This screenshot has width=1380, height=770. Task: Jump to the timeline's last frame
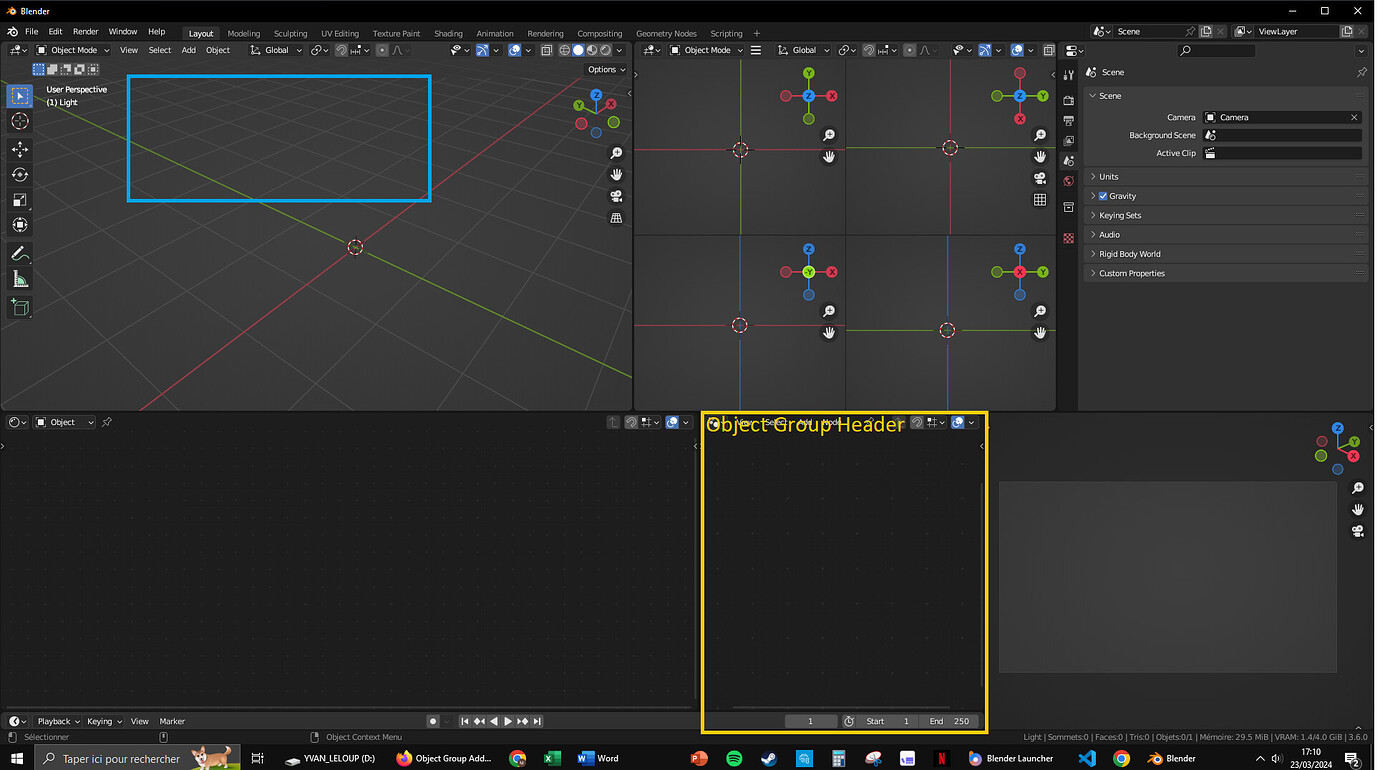point(537,721)
